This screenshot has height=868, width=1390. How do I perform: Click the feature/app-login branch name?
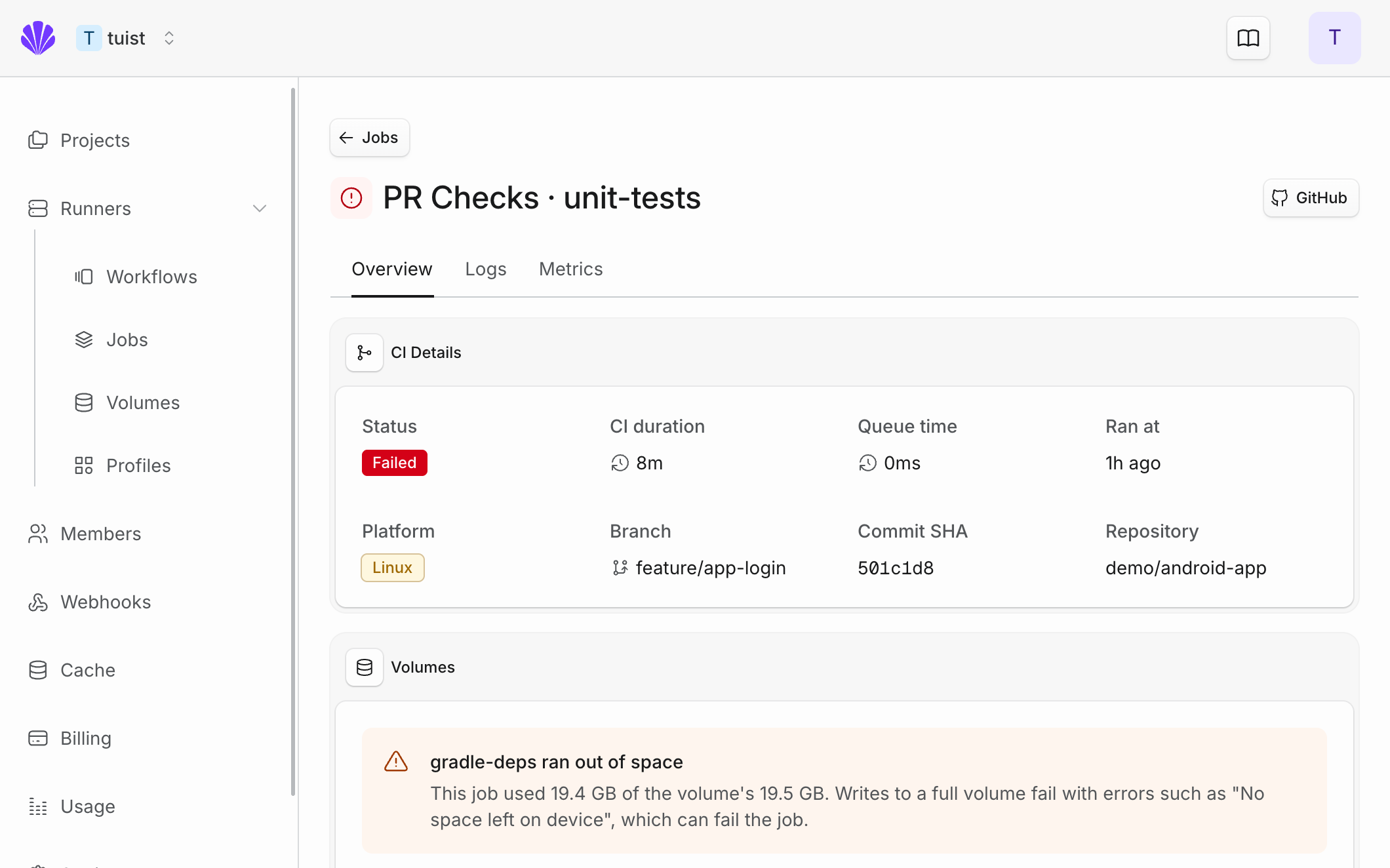(x=711, y=568)
